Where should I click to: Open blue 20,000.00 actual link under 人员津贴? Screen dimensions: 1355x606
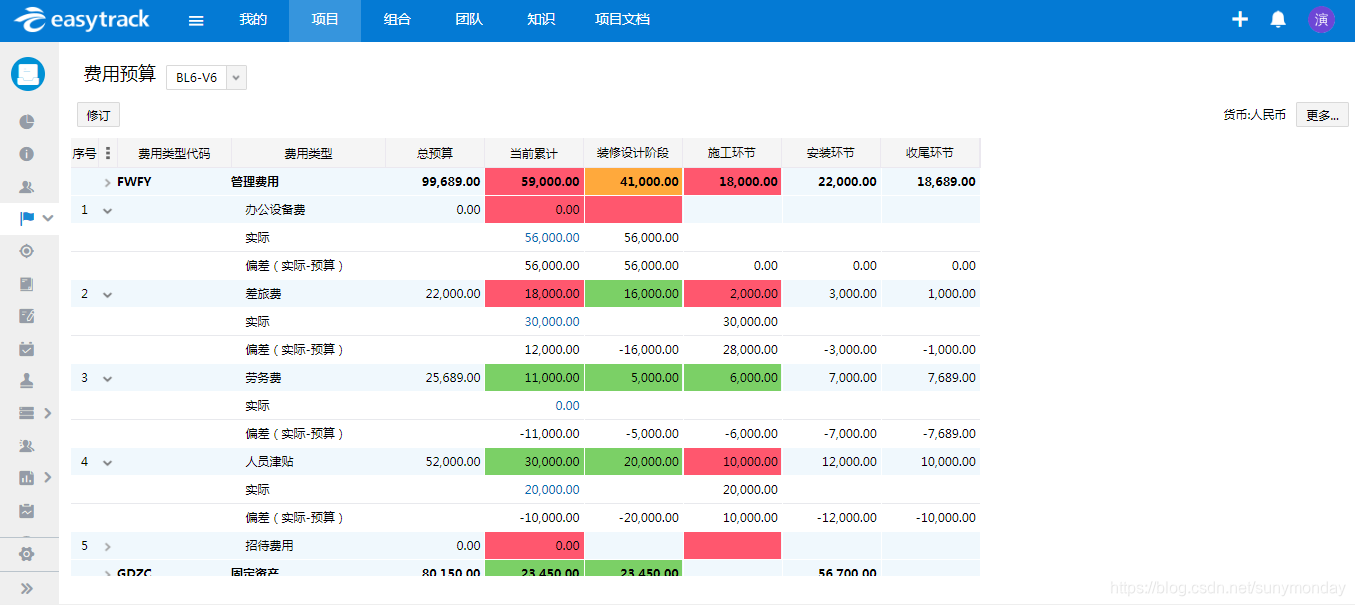[552, 490]
